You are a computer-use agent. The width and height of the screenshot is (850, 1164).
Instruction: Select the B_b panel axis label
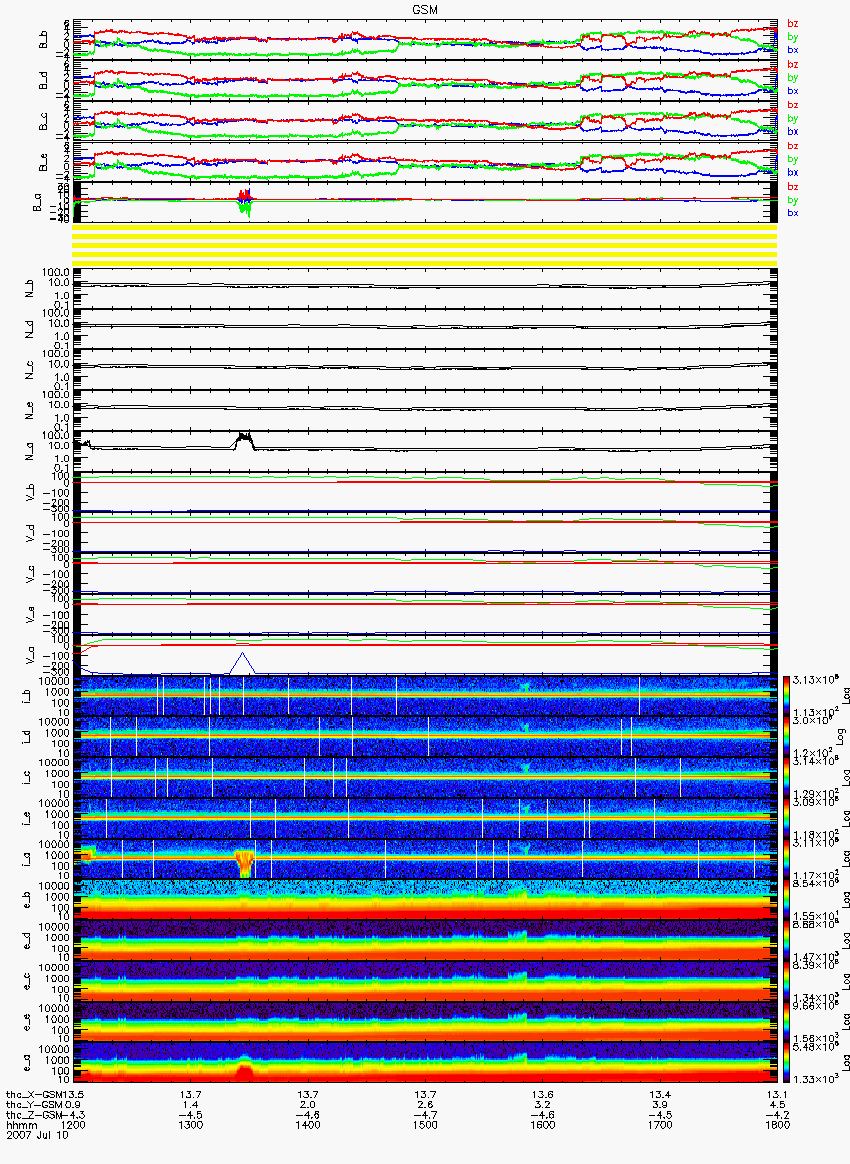(x=43, y=41)
